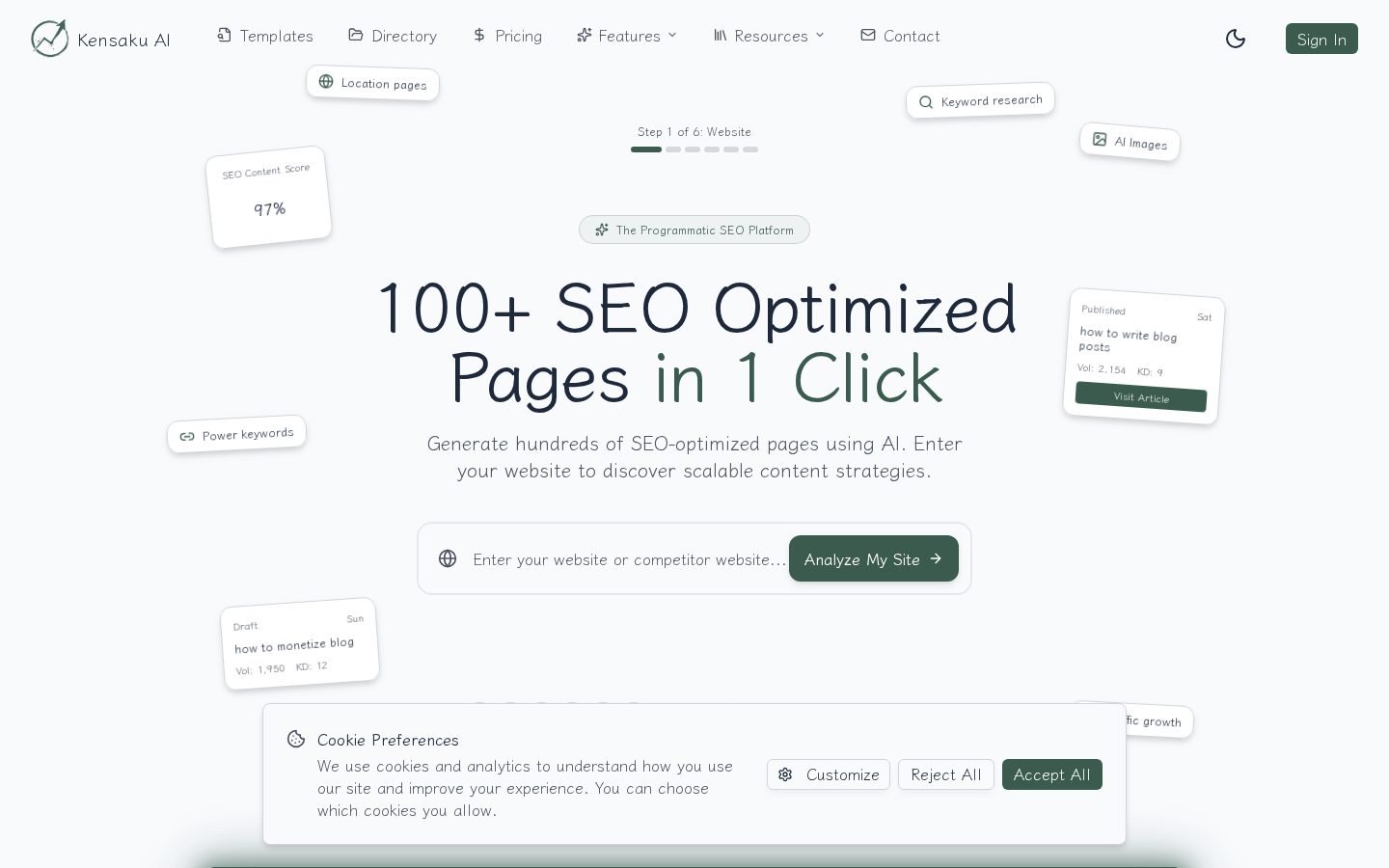This screenshot has width=1389, height=868.
Task: Click the magnifier icon on the Keyword research tag
Action: [926, 102]
